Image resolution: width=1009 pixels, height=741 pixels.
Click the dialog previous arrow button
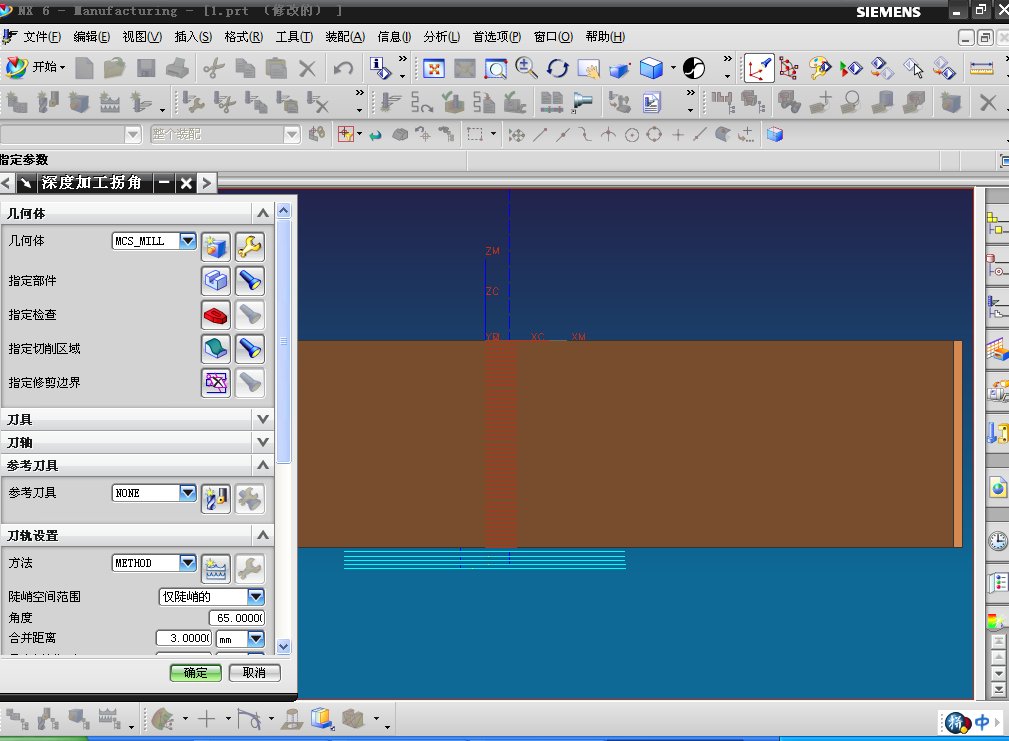(6, 183)
